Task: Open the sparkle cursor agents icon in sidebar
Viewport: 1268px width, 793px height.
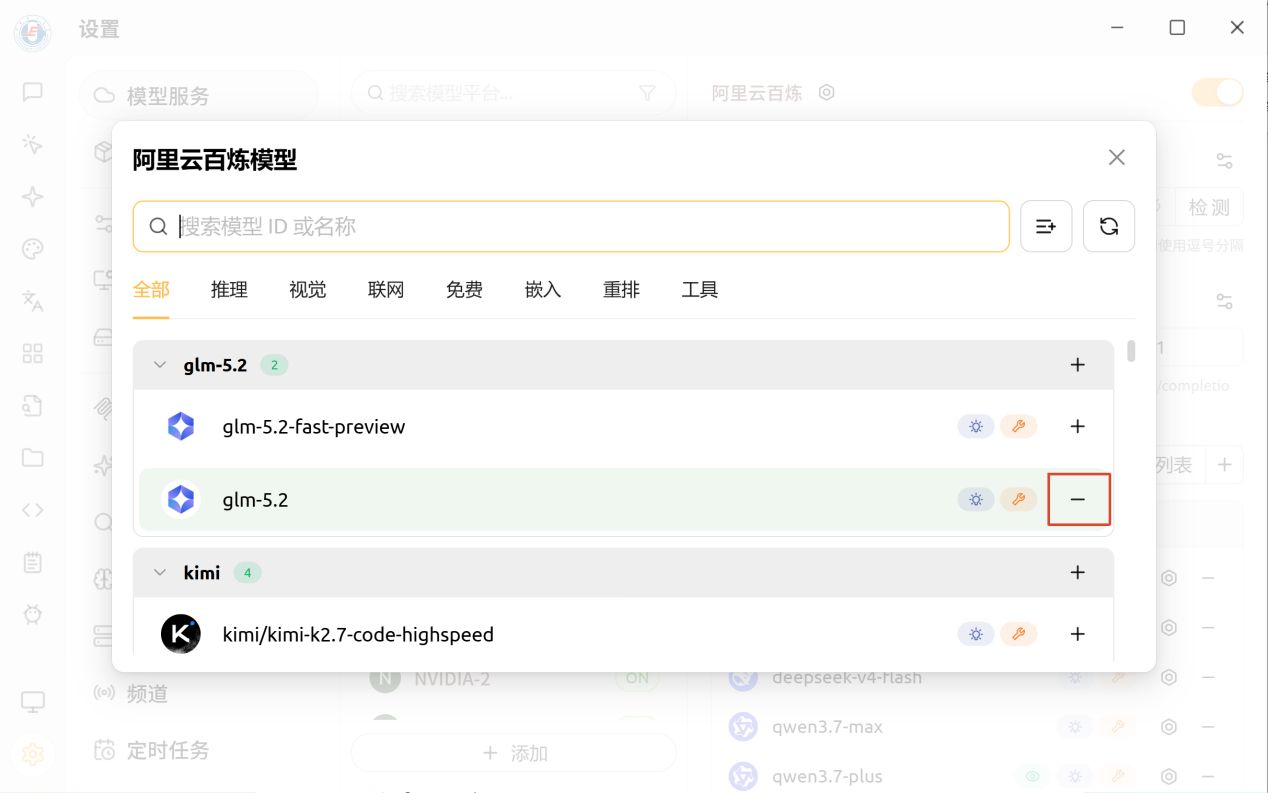Action: pos(33,145)
